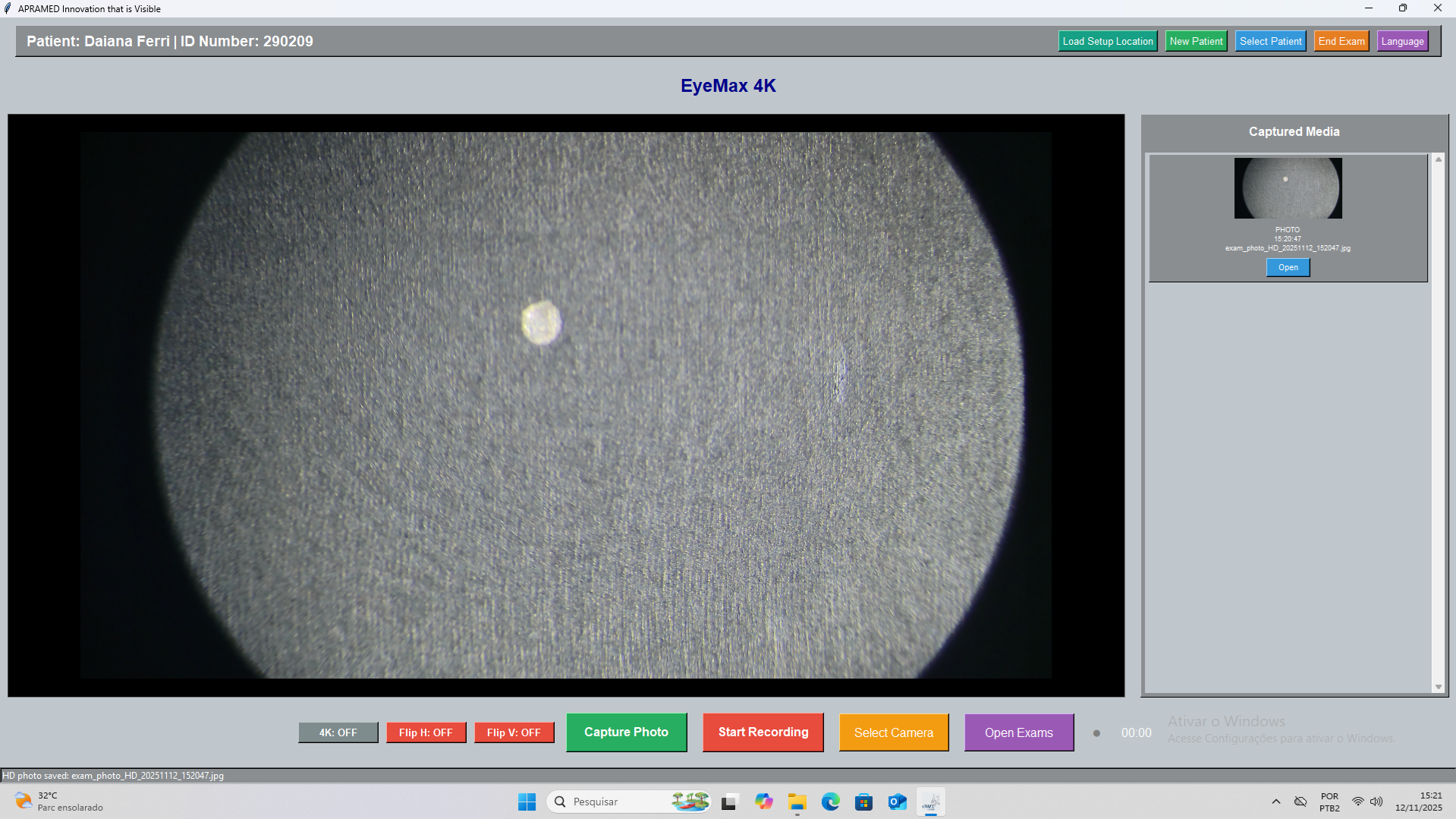Launch Copilot from the taskbar
The height and width of the screenshot is (819, 1456).
click(763, 802)
